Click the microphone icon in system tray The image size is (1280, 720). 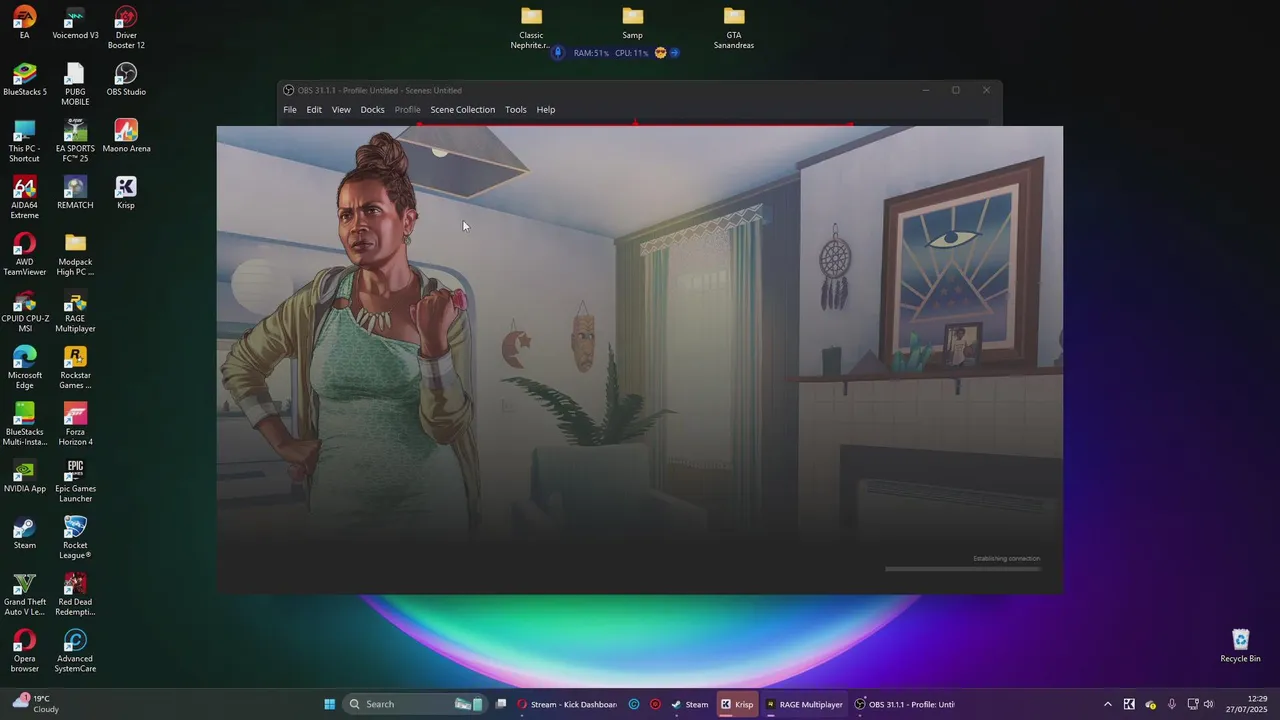1172,704
